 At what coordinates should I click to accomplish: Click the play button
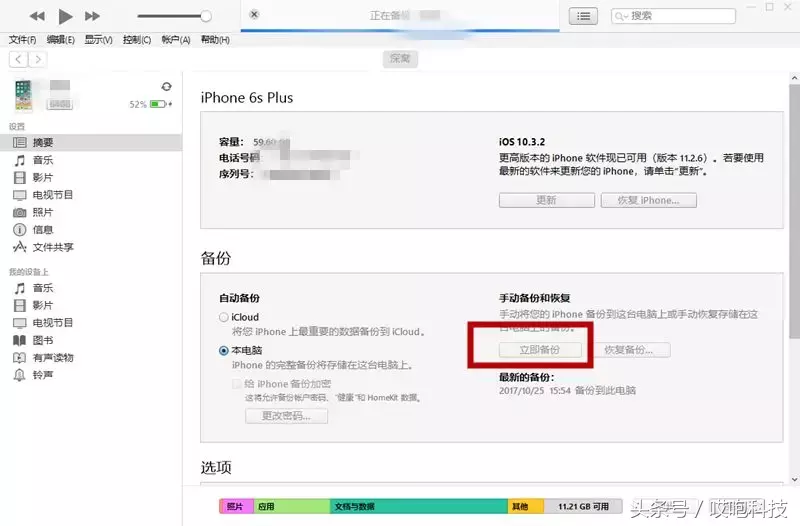[65, 16]
